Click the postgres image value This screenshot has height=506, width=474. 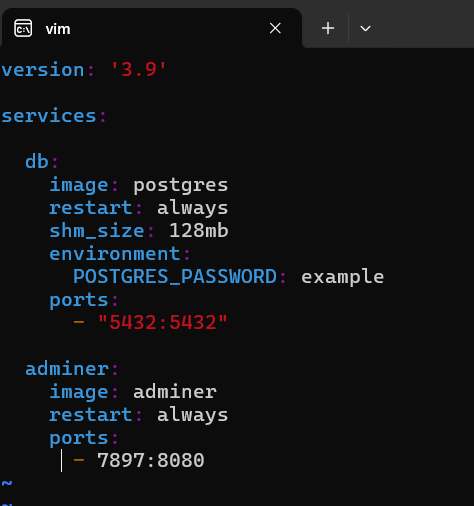(181, 185)
